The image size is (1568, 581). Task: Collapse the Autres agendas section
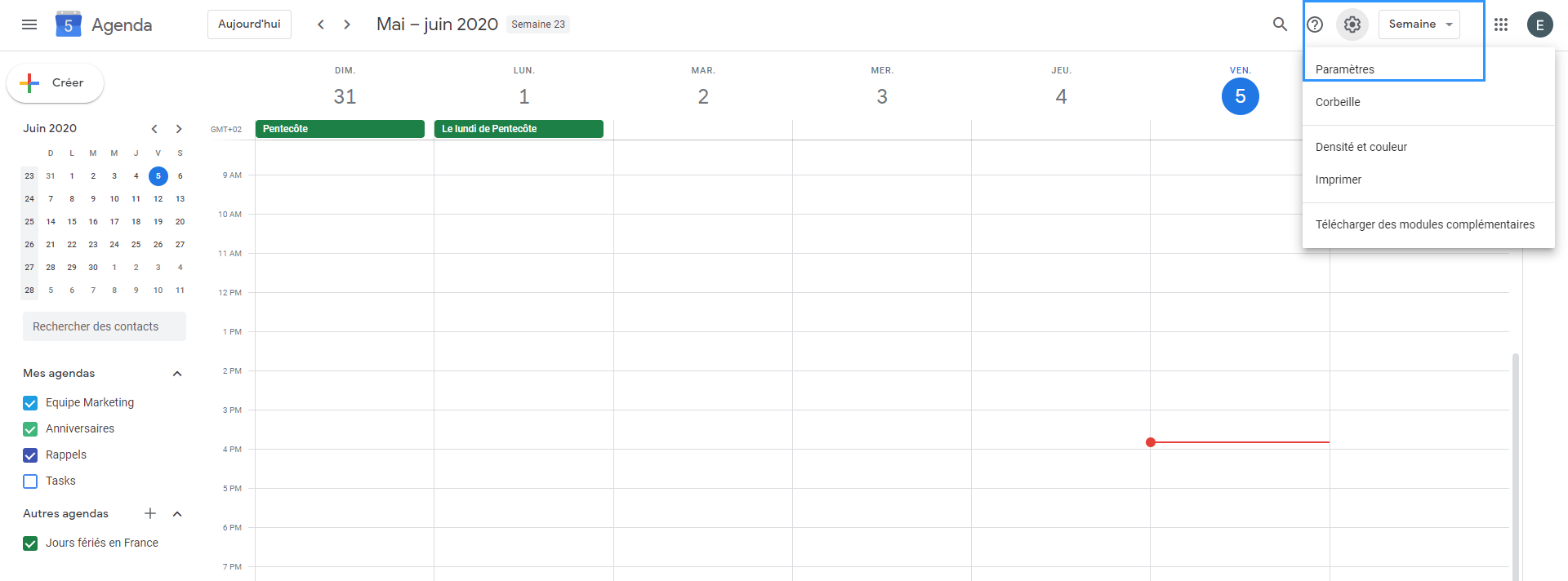(x=177, y=514)
